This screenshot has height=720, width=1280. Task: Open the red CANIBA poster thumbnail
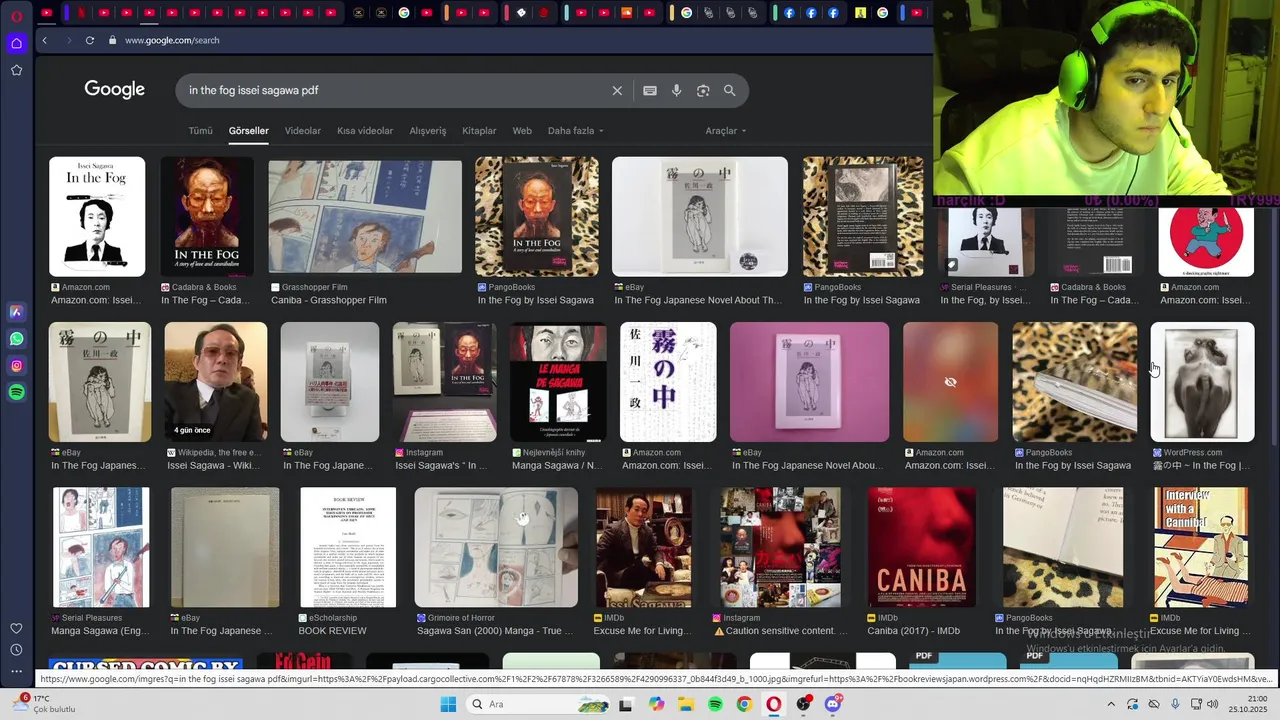coord(921,547)
